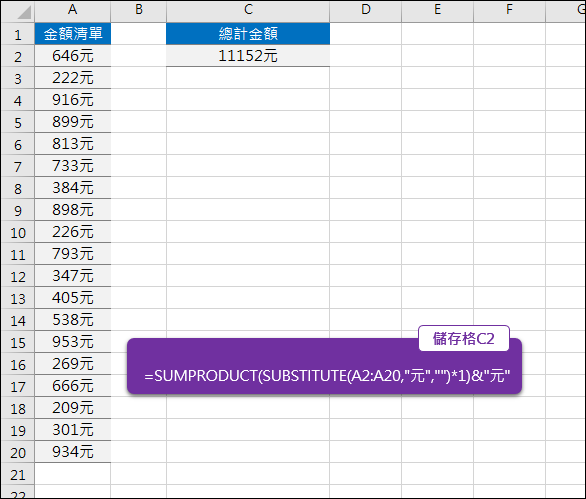Select cell containing 813元

click(x=73, y=144)
